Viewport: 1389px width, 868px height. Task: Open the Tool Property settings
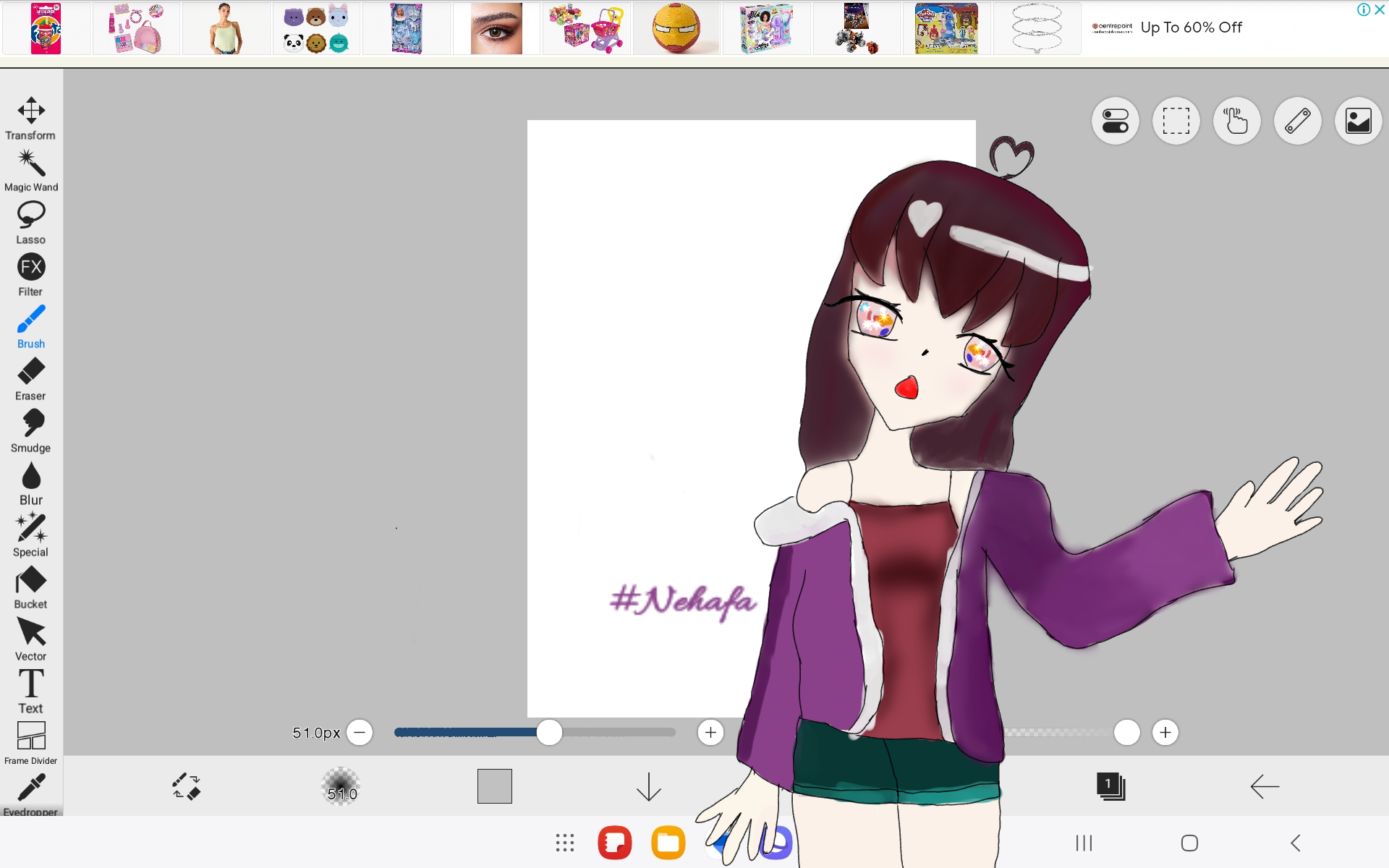[1115, 121]
